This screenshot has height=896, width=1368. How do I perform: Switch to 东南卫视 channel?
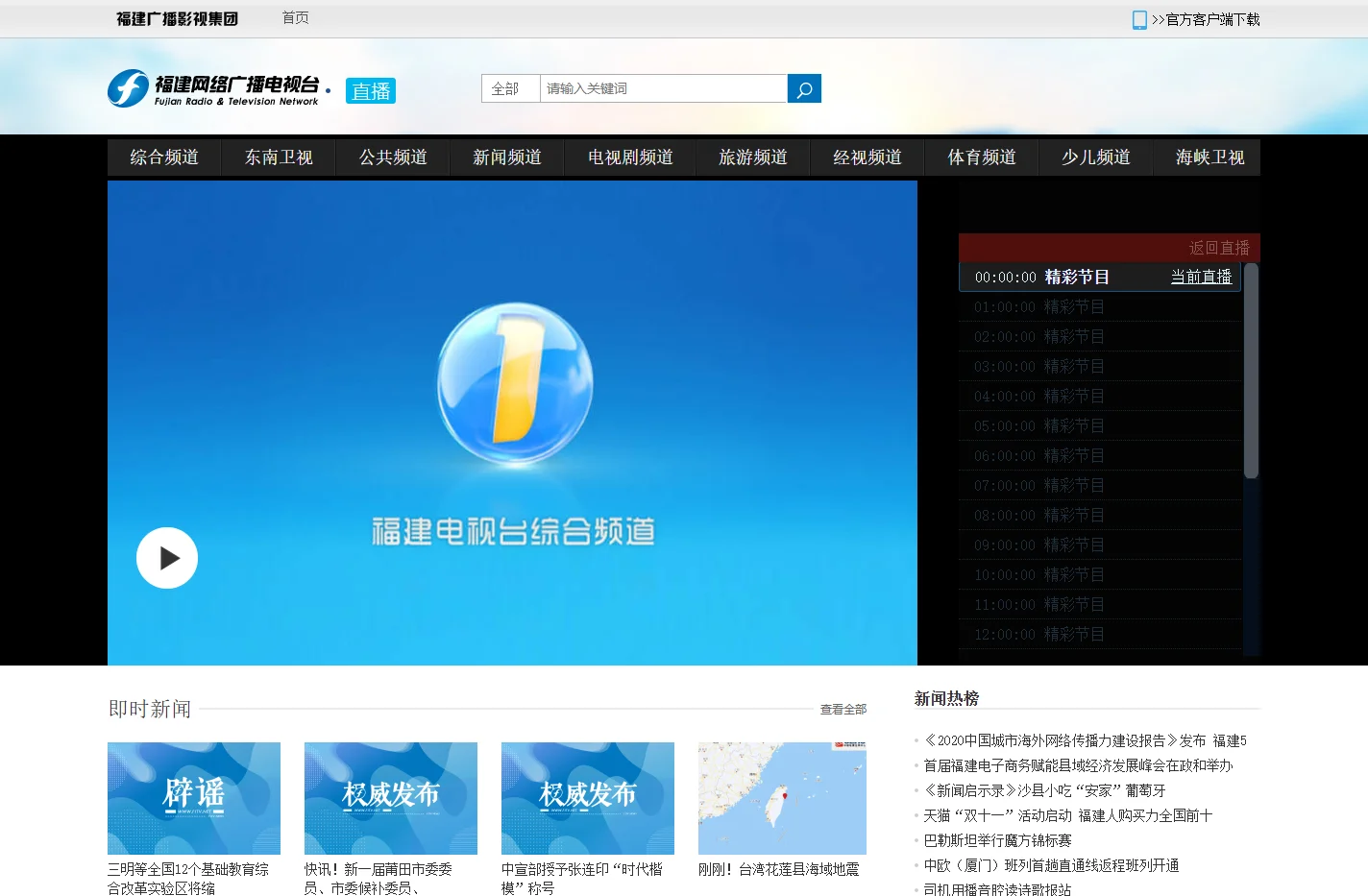279,157
